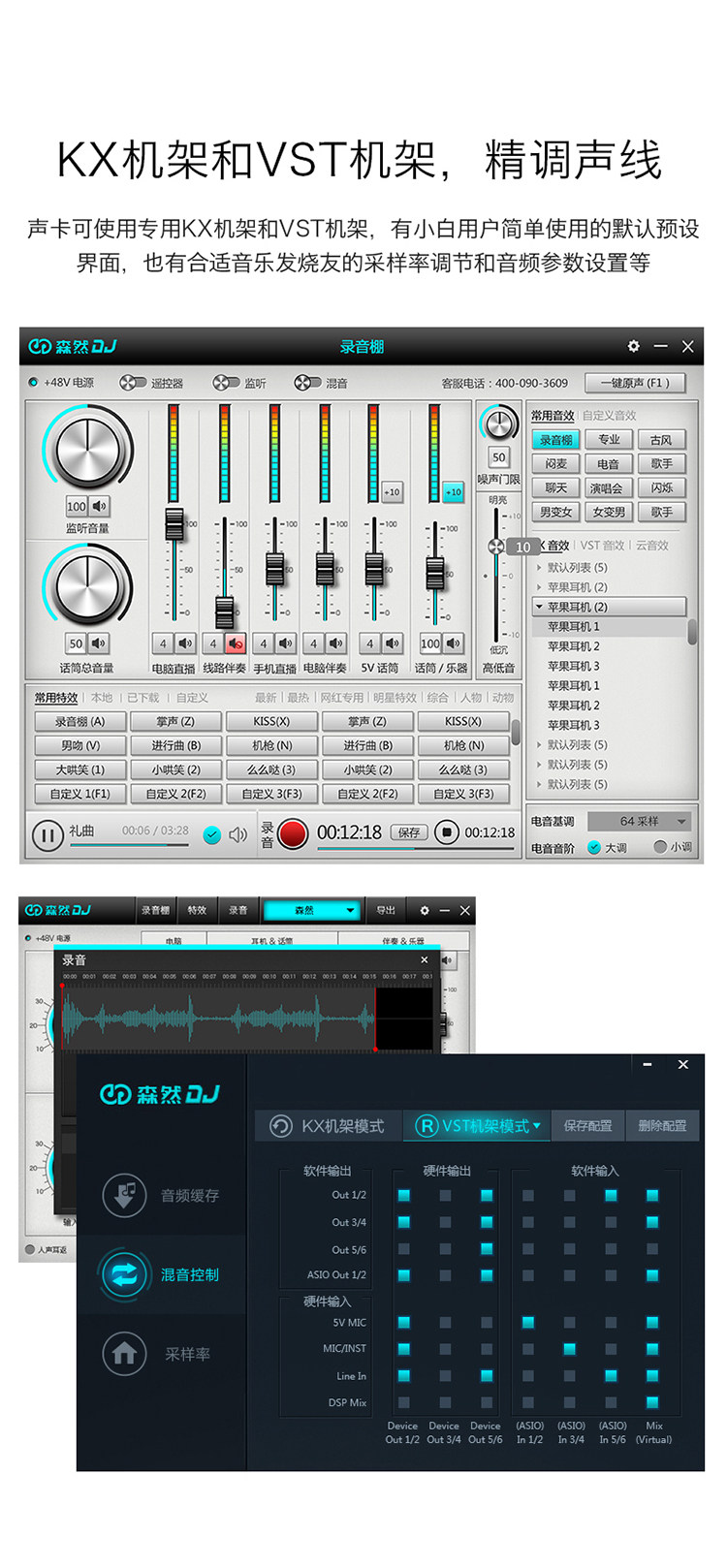The image size is (727, 1568).
Task: Select the 录音棚 sound effect preset
Action: (x=556, y=440)
